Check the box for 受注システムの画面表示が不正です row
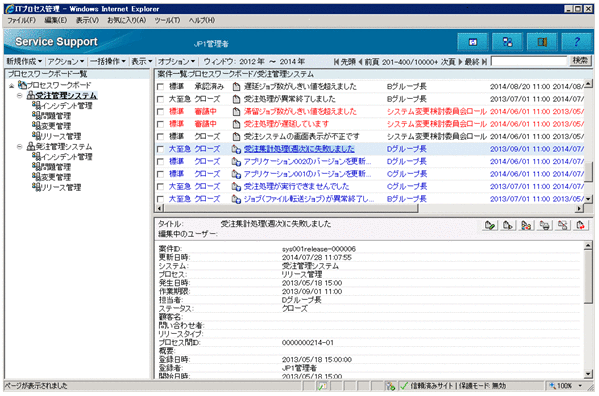Screen dimensions: 599x396 tap(160, 137)
